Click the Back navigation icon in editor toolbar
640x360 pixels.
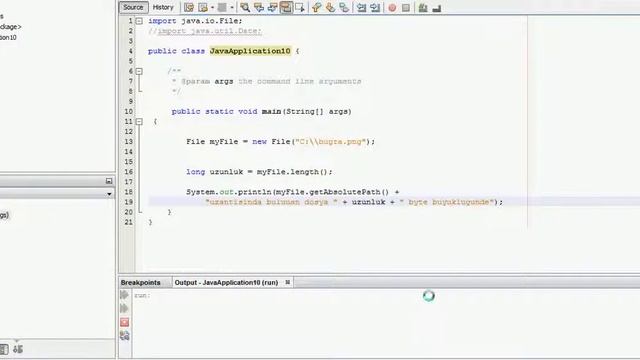(203, 7)
